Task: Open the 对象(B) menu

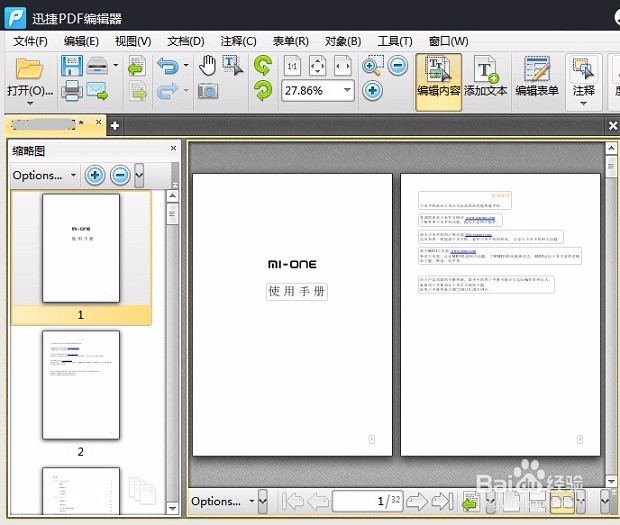Action: coord(343,41)
